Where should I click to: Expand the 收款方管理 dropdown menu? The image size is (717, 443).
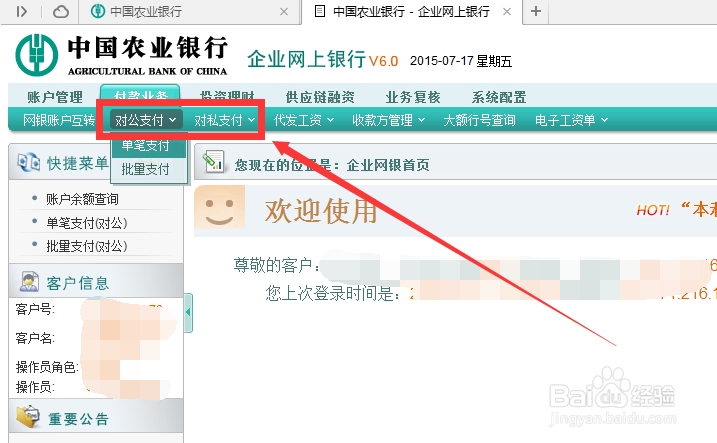[x=389, y=120]
